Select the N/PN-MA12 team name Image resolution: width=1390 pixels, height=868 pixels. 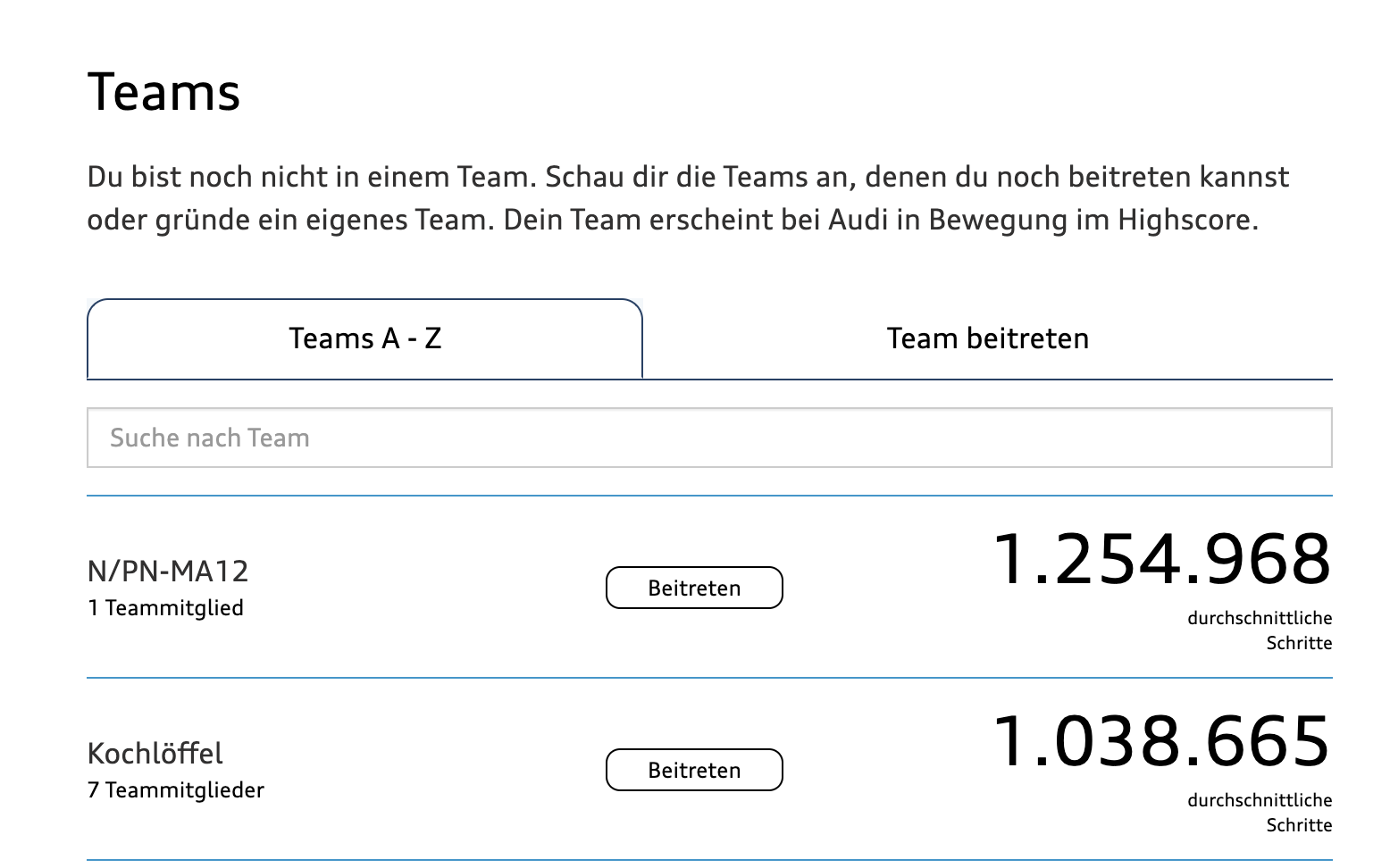tap(168, 571)
